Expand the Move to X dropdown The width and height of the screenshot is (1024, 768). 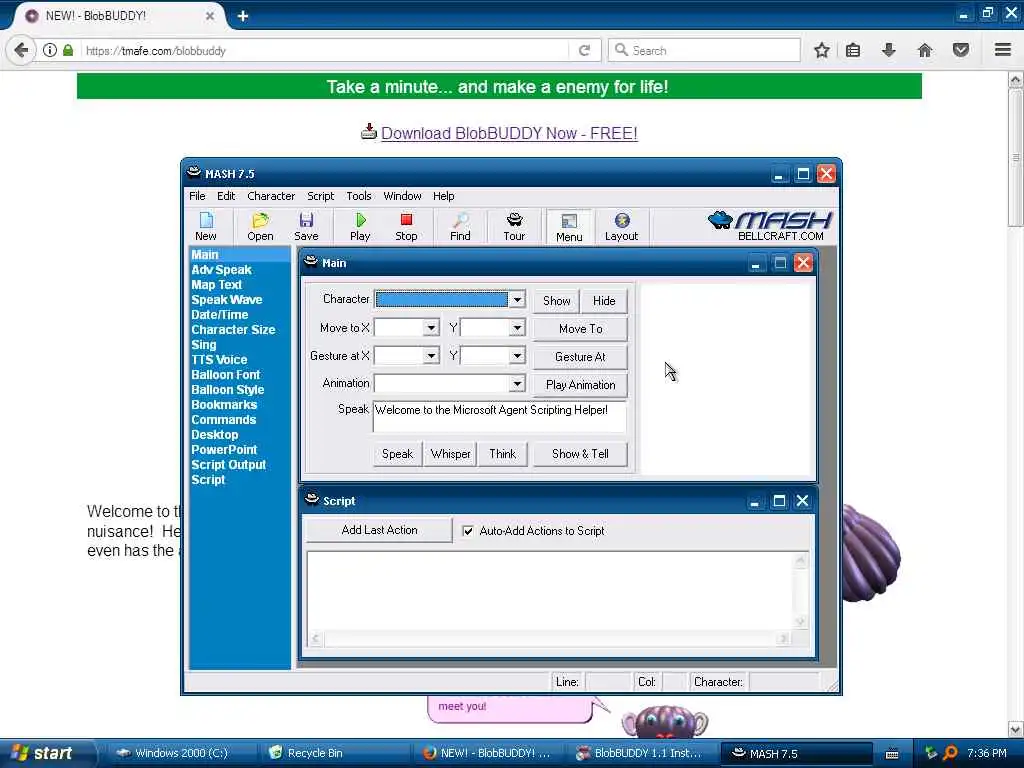(x=431, y=328)
